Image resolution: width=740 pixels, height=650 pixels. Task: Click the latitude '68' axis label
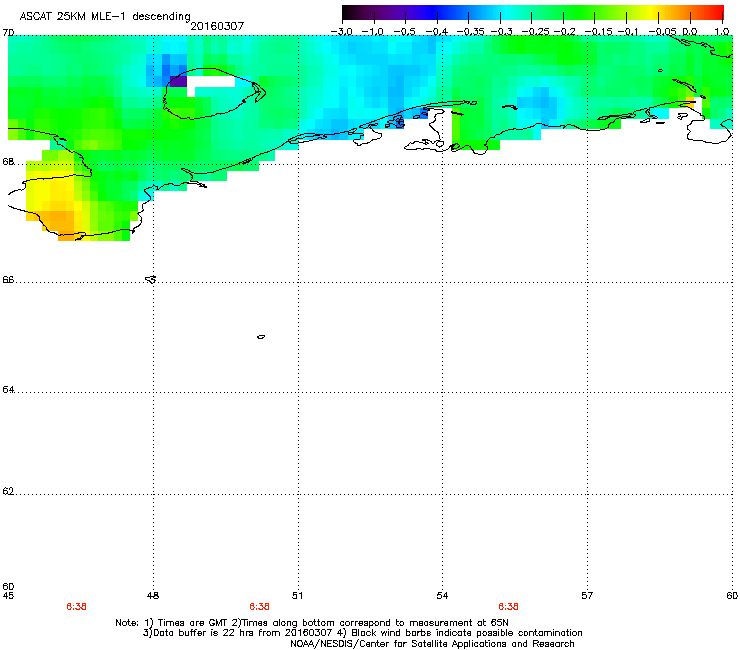(x=8, y=162)
